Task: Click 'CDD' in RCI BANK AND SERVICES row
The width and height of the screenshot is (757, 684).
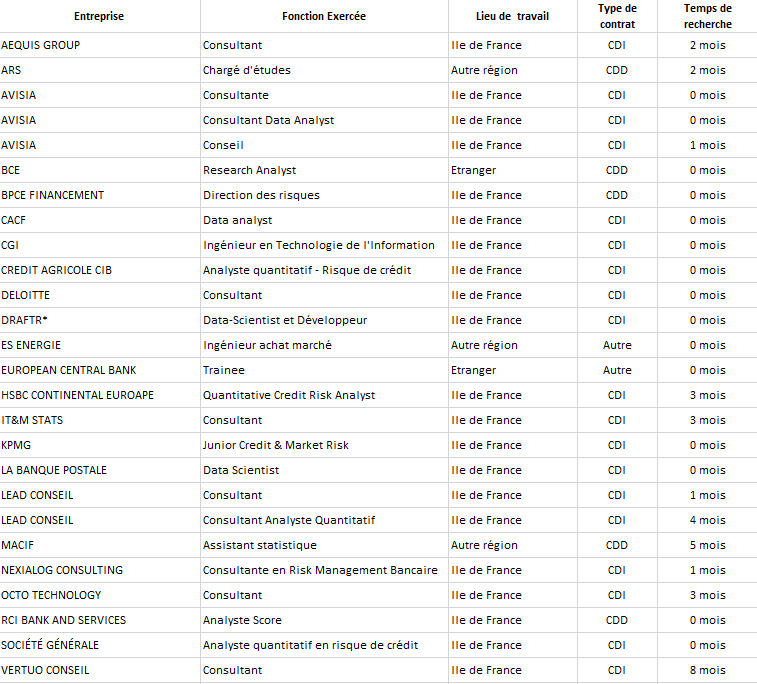Action: [x=617, y=620]
